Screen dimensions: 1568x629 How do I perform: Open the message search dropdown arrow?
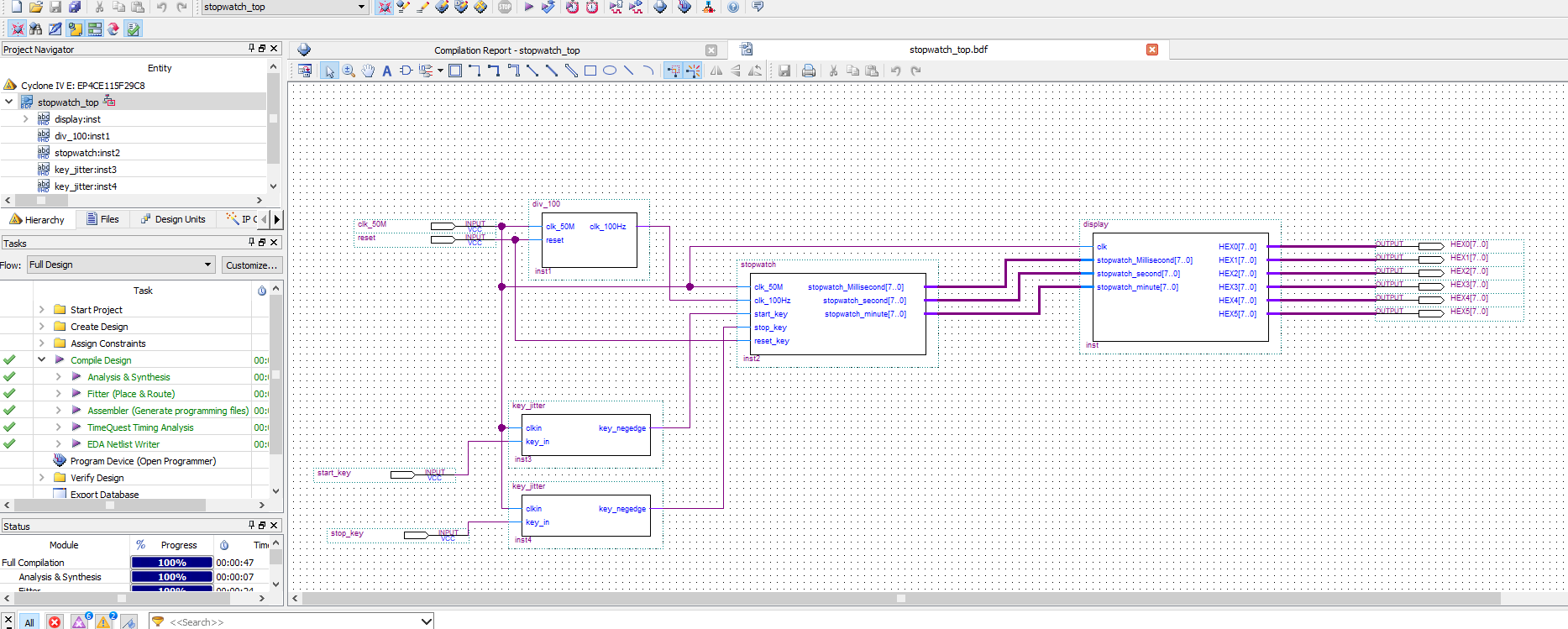tap(426, 621)
